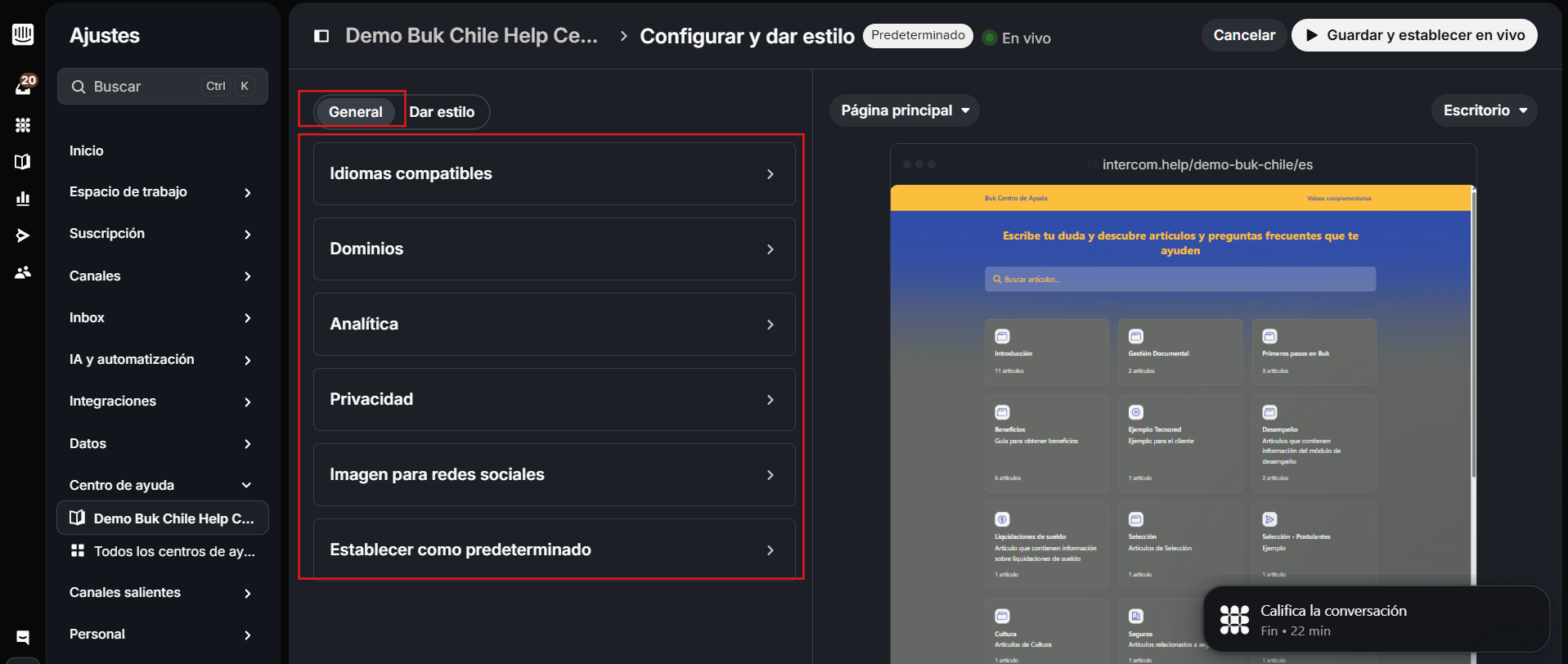This screenshot has height=664, width=1568.
Task: Open the Dominios settings row
Action: pyautogui.click(x=555, y=249)
